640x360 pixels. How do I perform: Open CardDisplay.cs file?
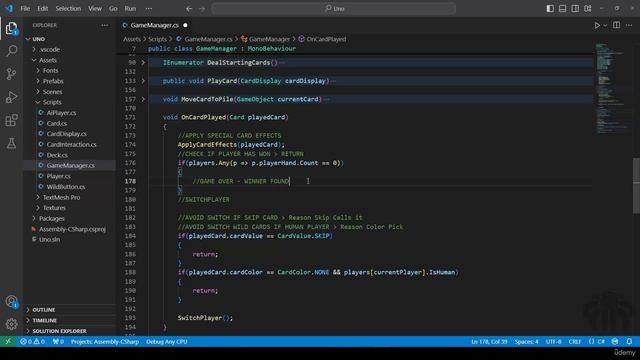tap(67, 134)
